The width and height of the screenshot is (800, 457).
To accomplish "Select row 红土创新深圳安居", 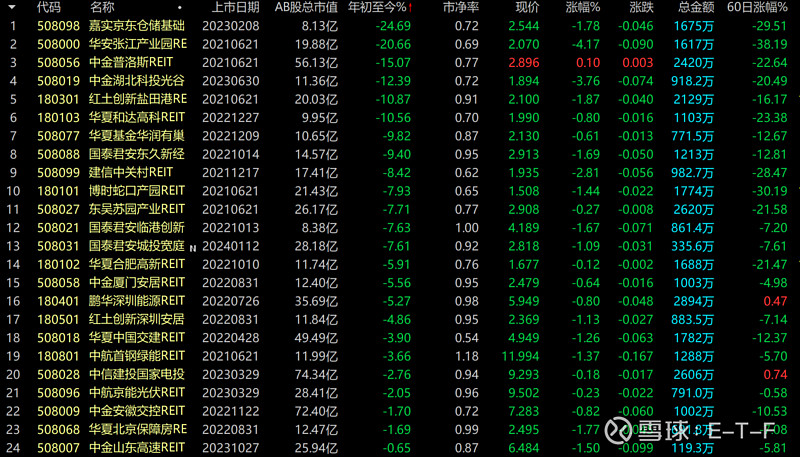I will (x=400, y=319).
